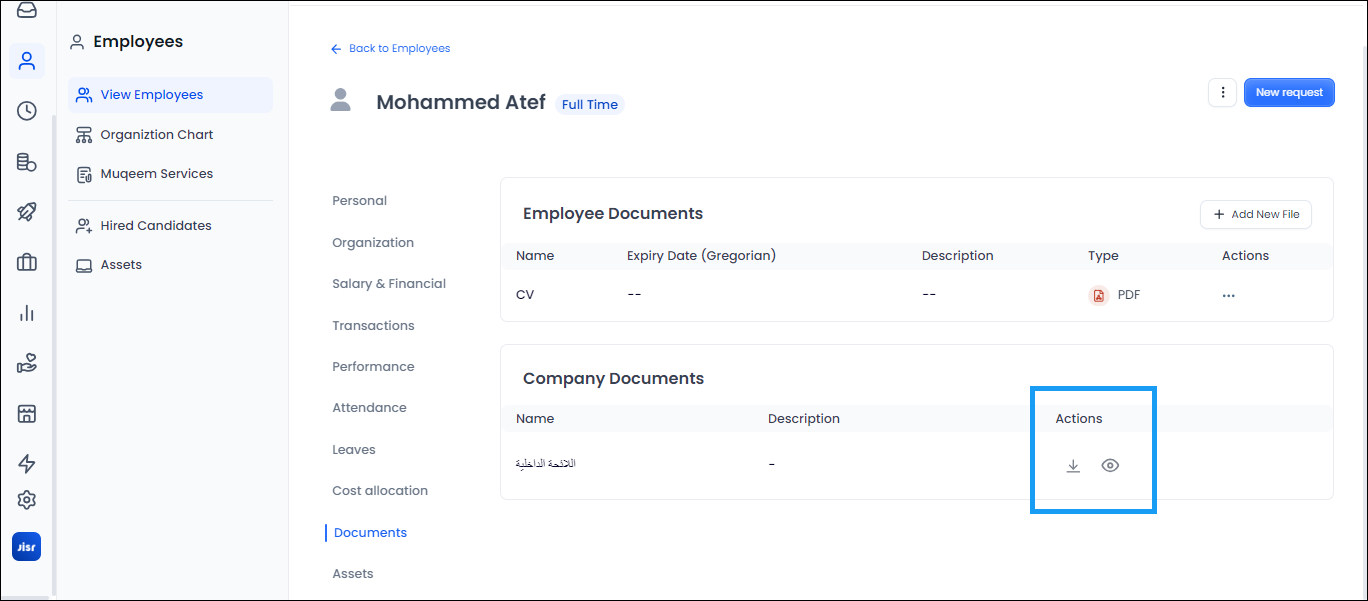This screenshot has width=1368, height=601.
Task: Go Back to Employees link
Action: (391, 49)
